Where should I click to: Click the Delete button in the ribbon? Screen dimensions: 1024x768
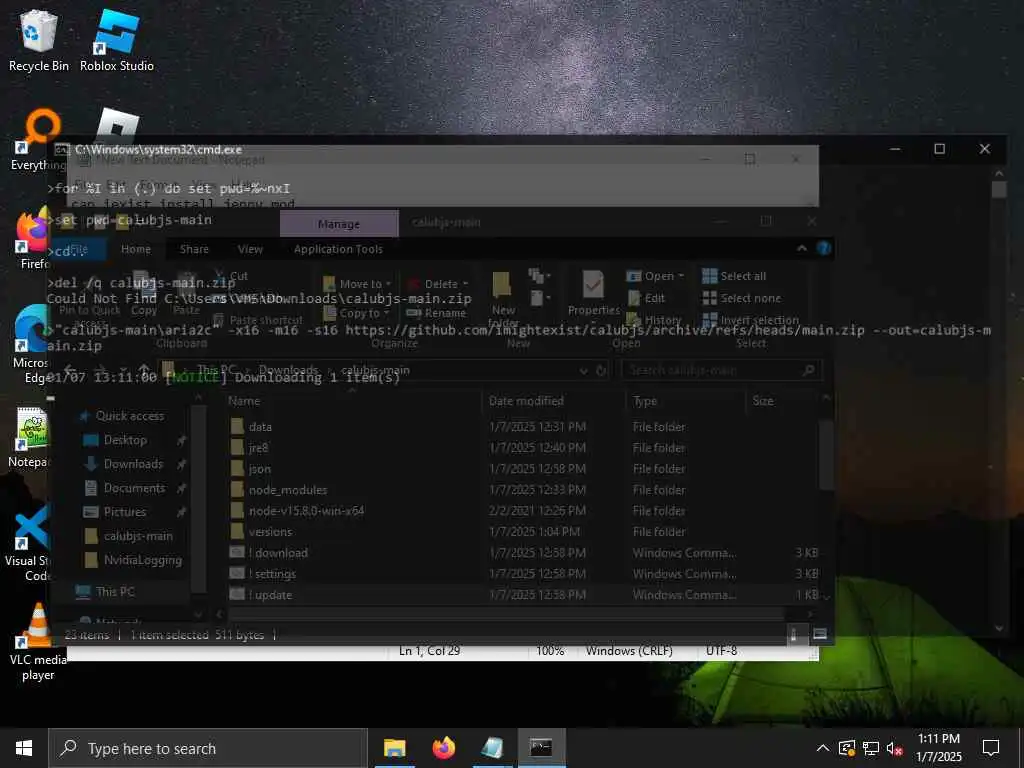coord(438,284)
